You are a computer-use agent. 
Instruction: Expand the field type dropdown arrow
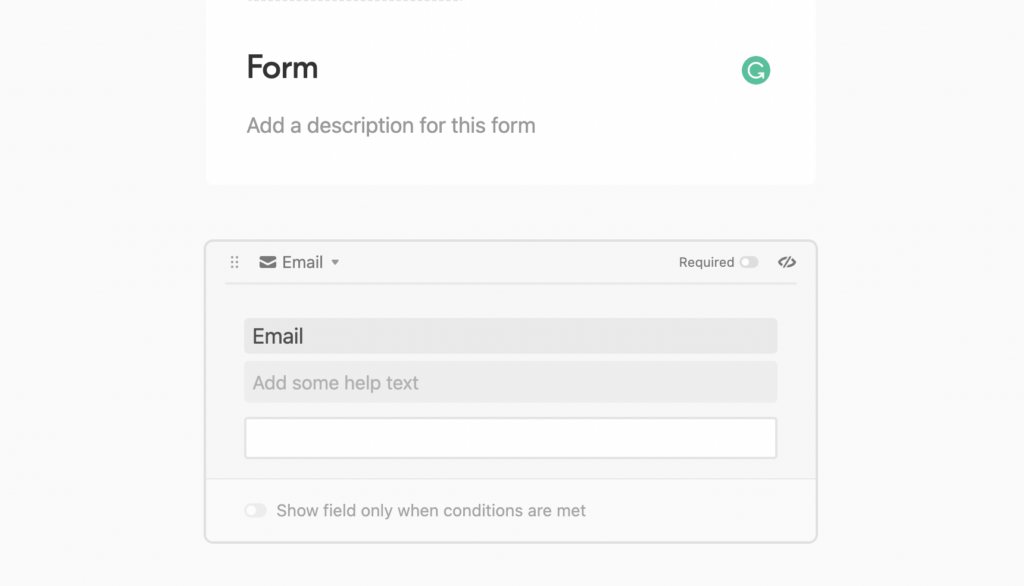(x=335, y=262)
